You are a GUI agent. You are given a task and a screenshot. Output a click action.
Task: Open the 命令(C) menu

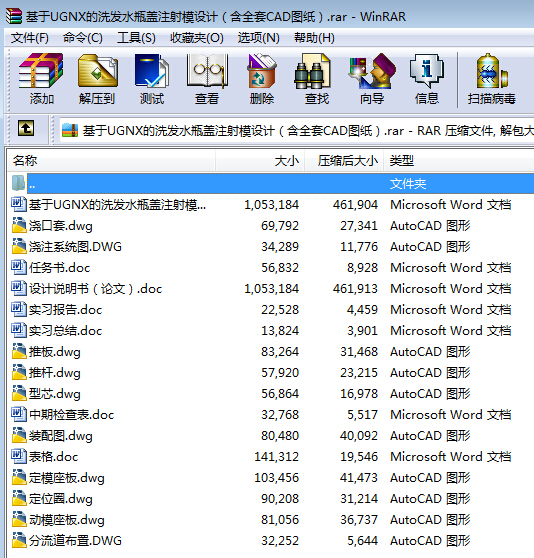83,38
